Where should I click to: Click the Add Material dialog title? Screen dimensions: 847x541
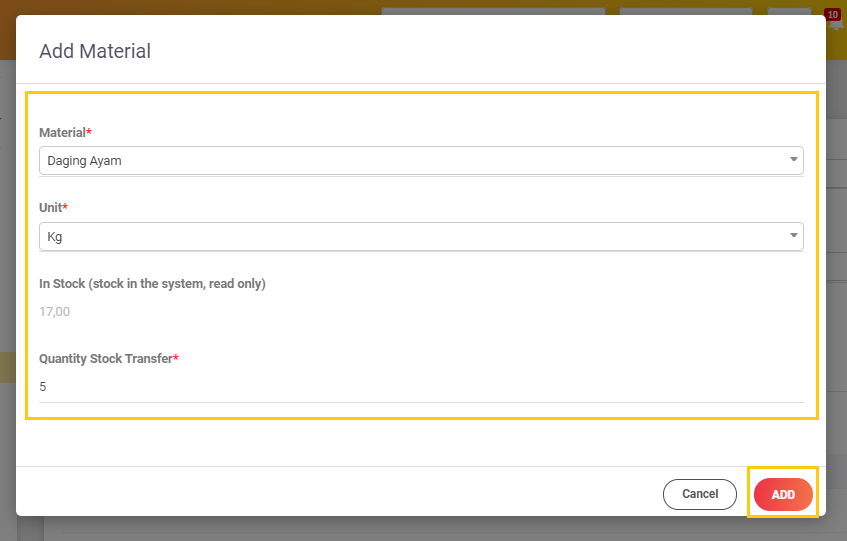[x=95, y=51]
